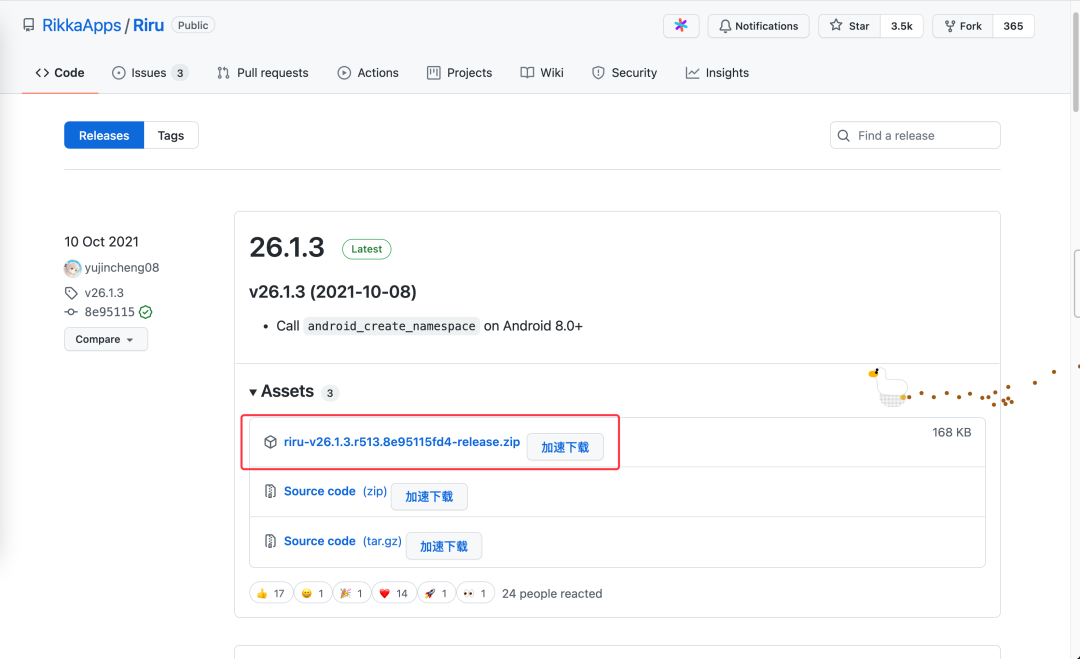The height and width of the screenshot is (659, 1080).
Task: Open the Projects tab
Action: click(x=459, y=73)
